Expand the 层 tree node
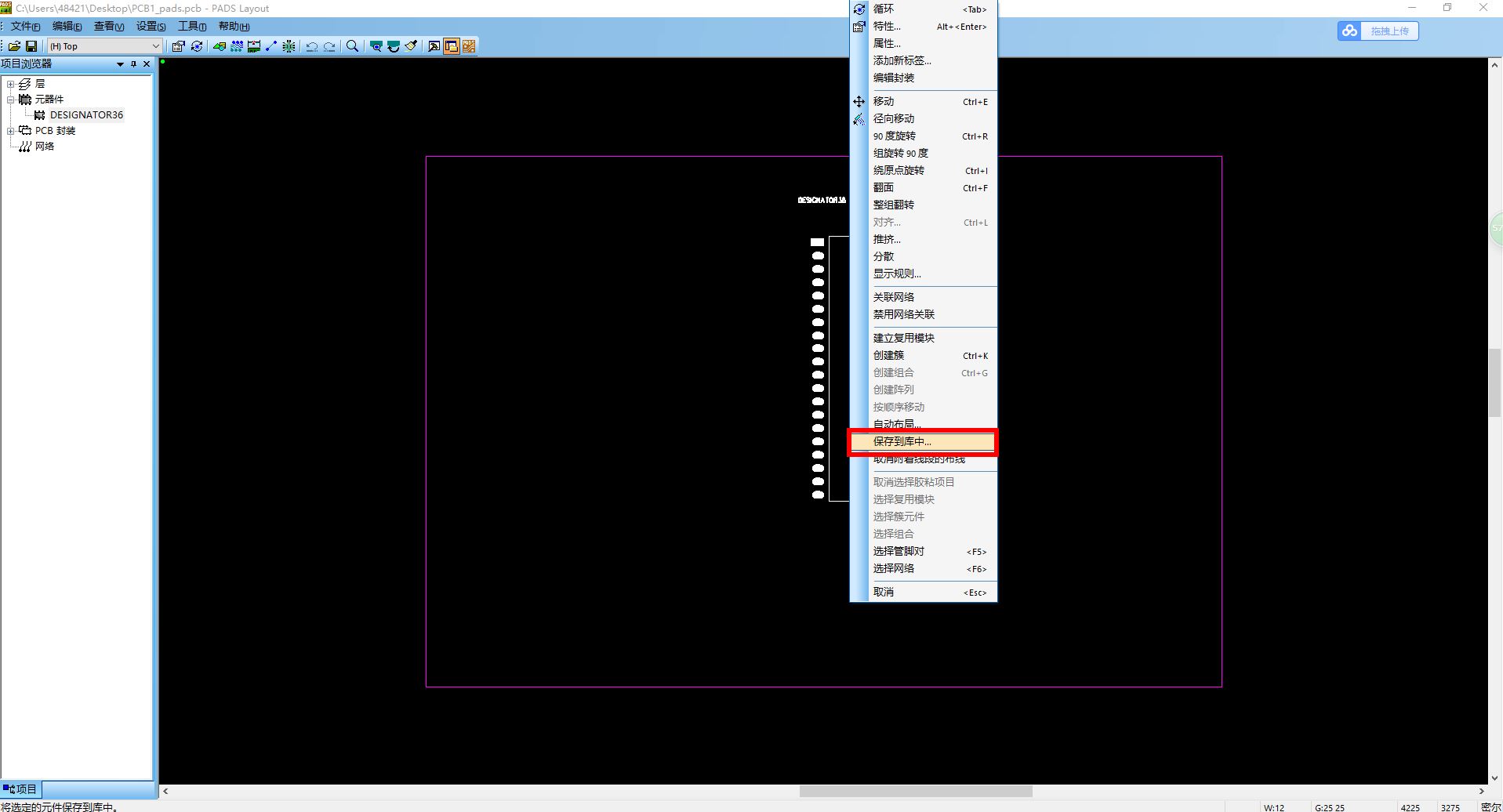 (11, 84)
